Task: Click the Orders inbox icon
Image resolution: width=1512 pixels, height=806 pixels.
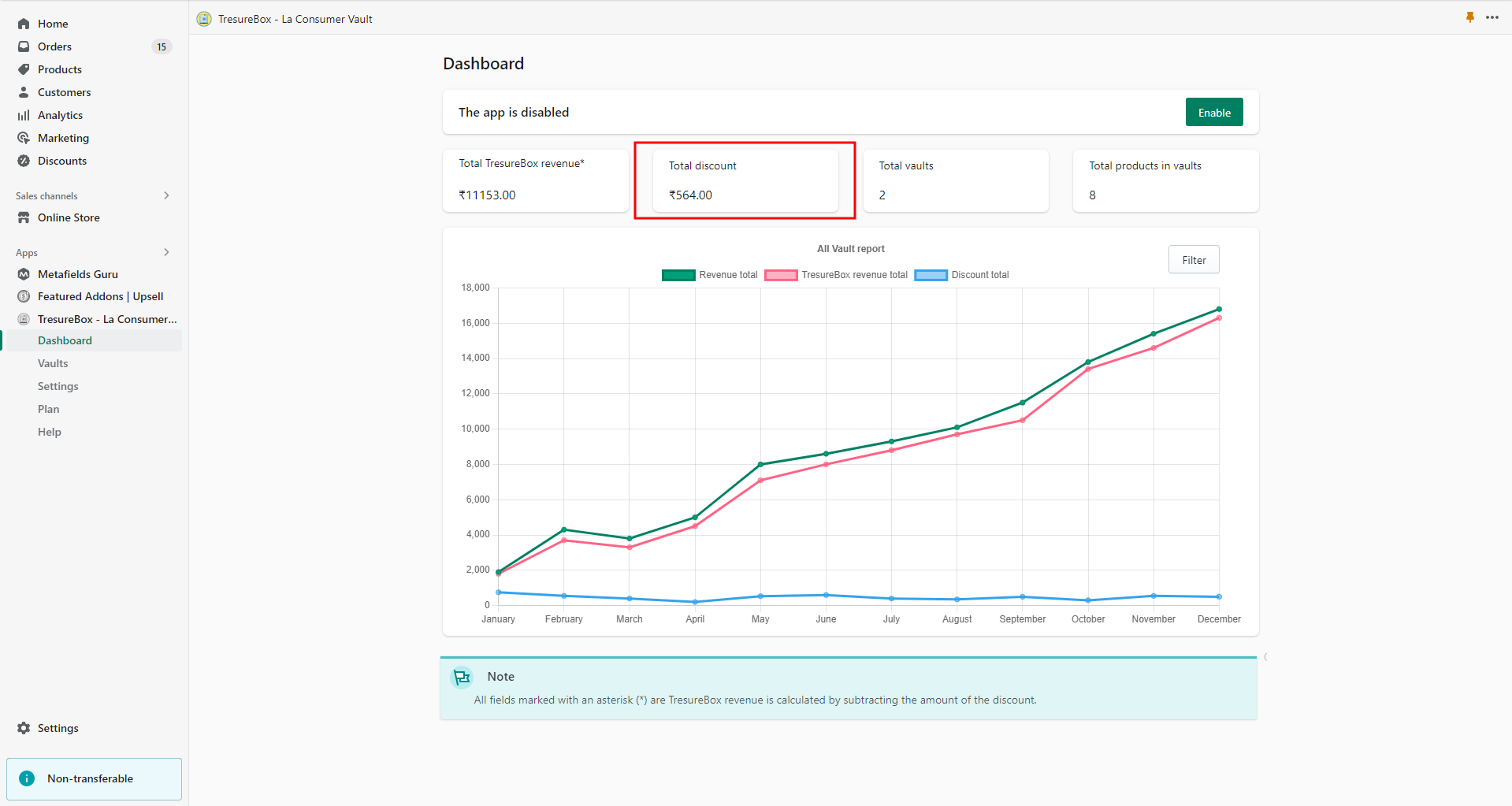Action: (24, 46)
